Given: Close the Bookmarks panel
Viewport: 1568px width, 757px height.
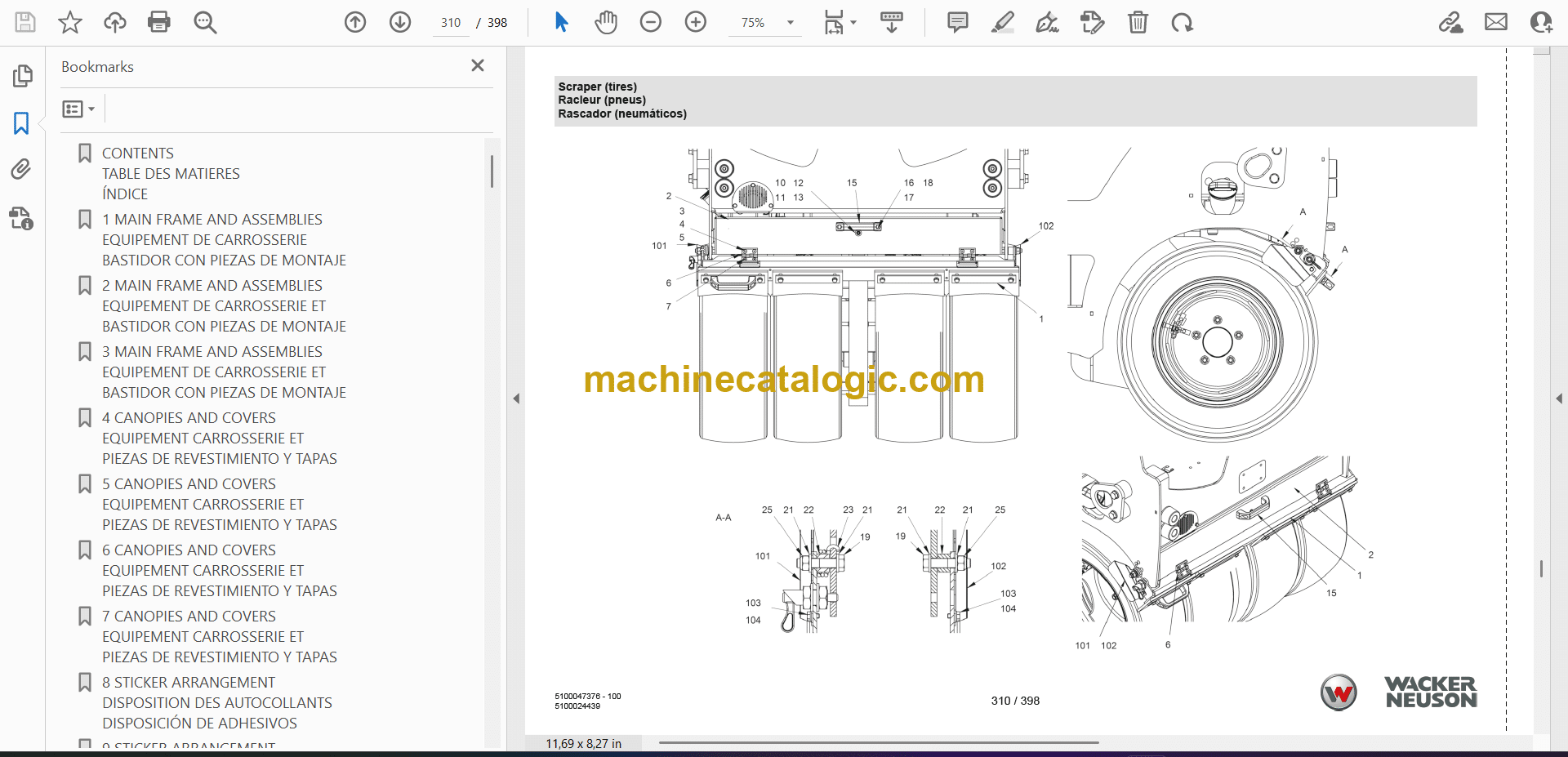Looking at the screenshot, I should coord(478,65).
